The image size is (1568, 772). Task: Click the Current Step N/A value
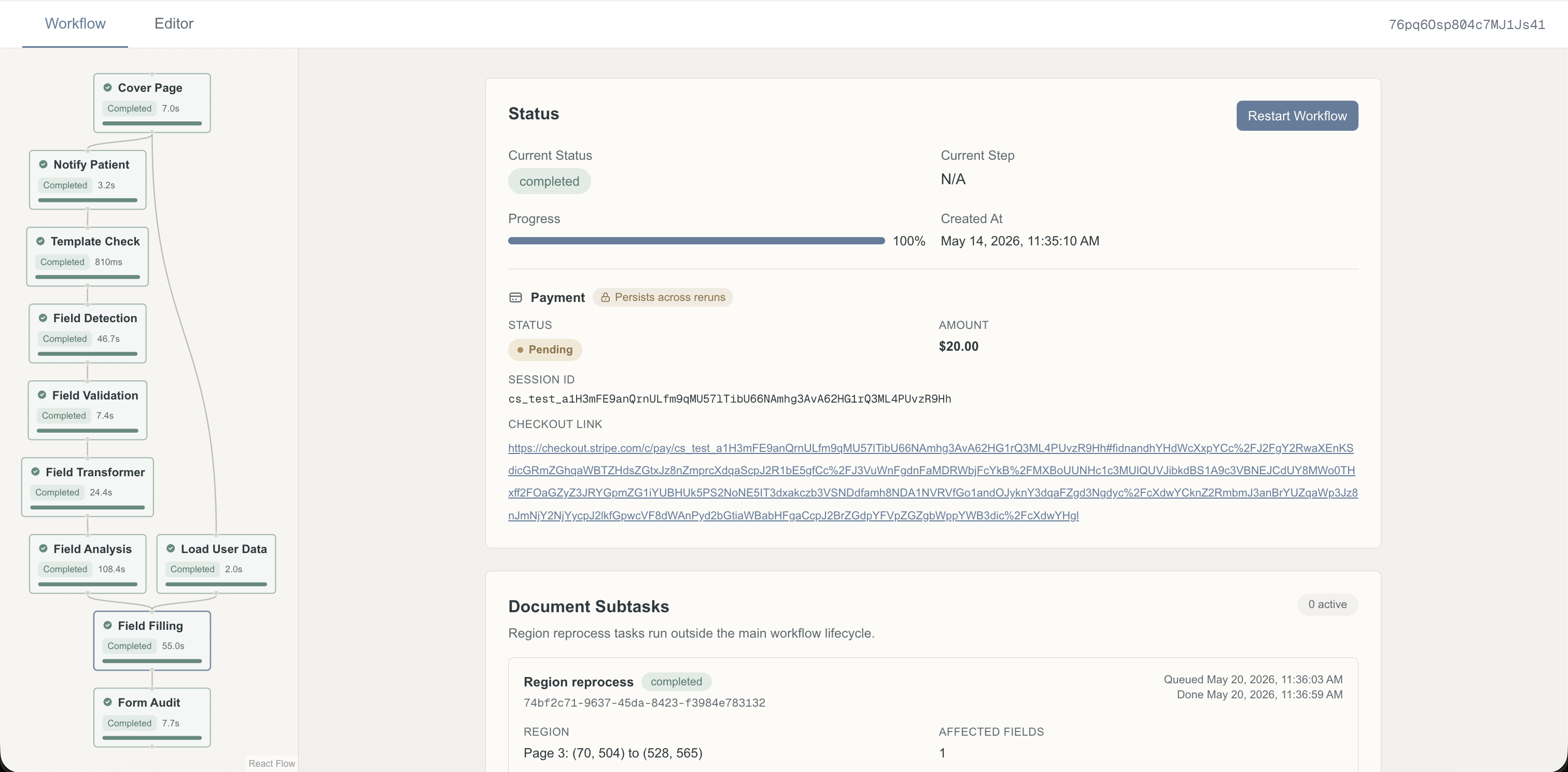click(953, 179)
